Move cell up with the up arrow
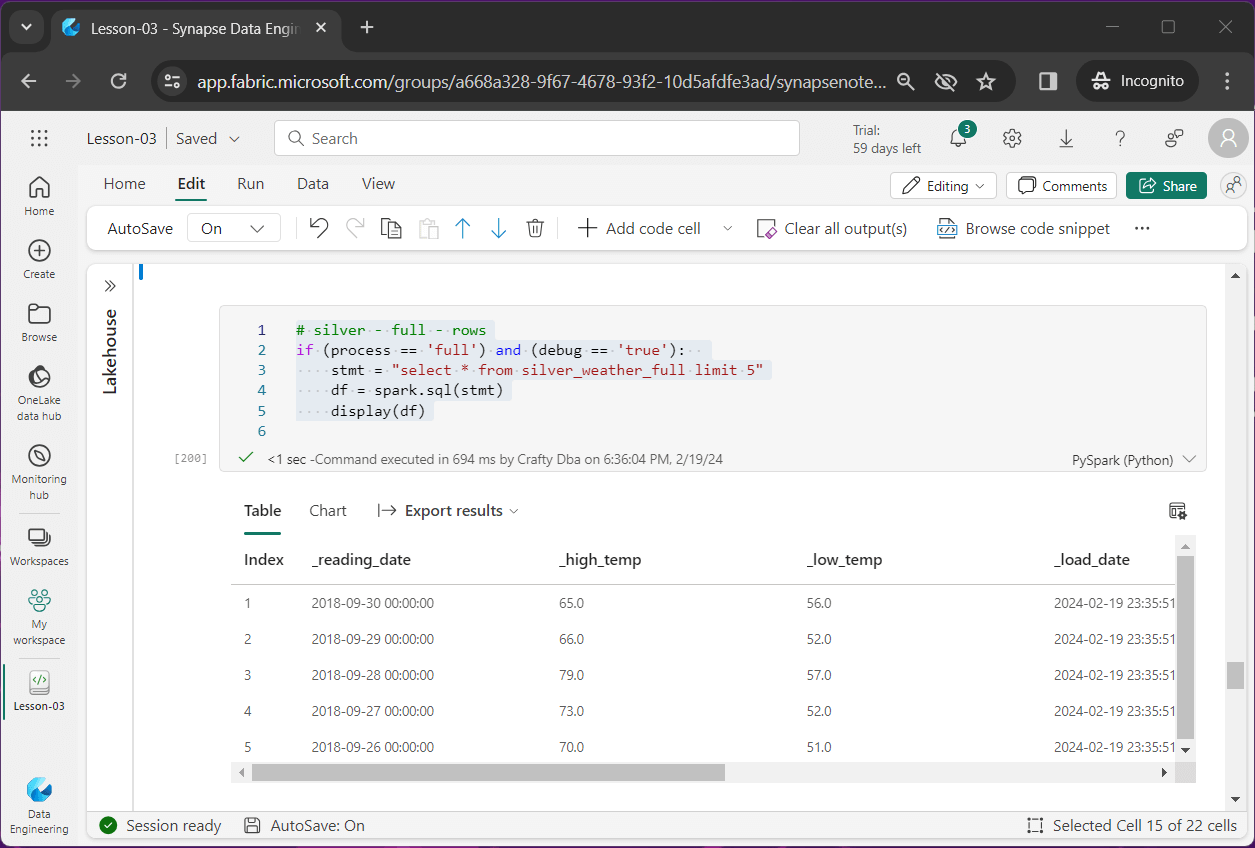 click(462, 229)
